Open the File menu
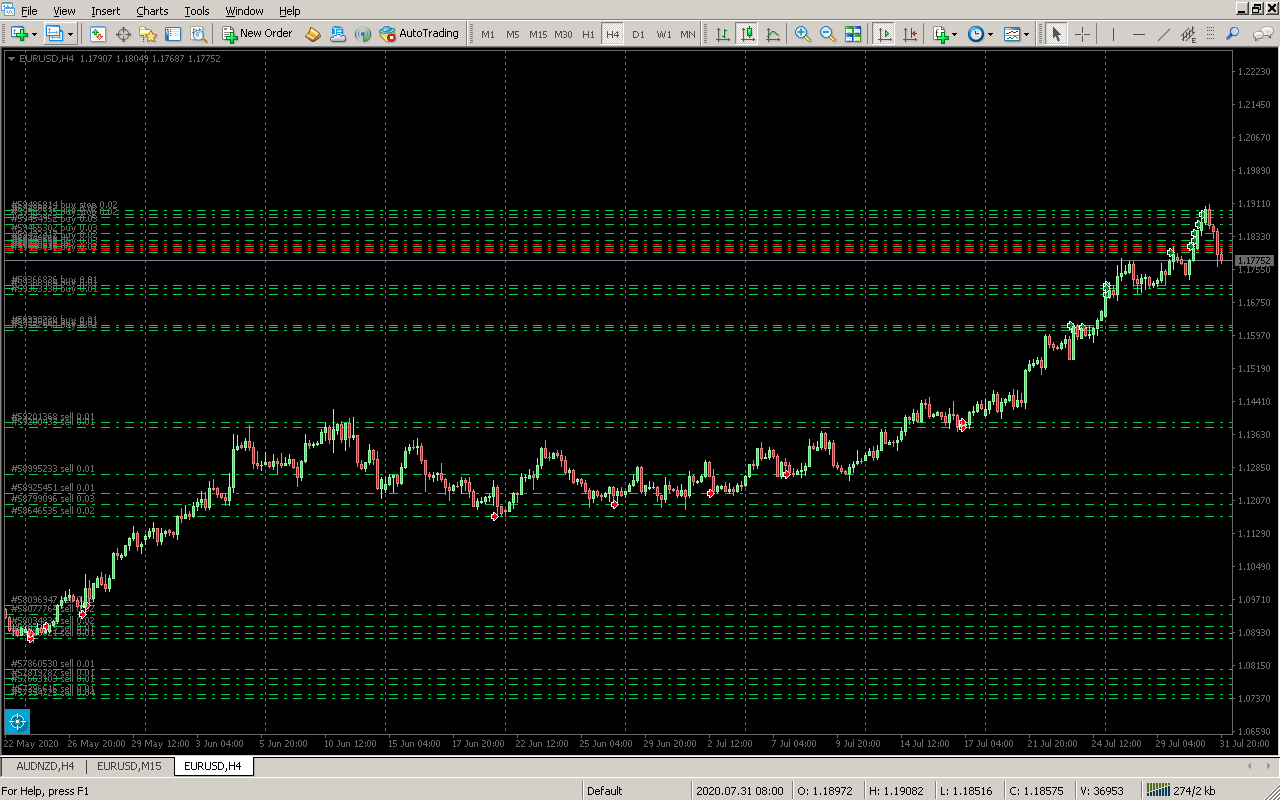Screen dimensions: 1280x800 coord(29,11)
